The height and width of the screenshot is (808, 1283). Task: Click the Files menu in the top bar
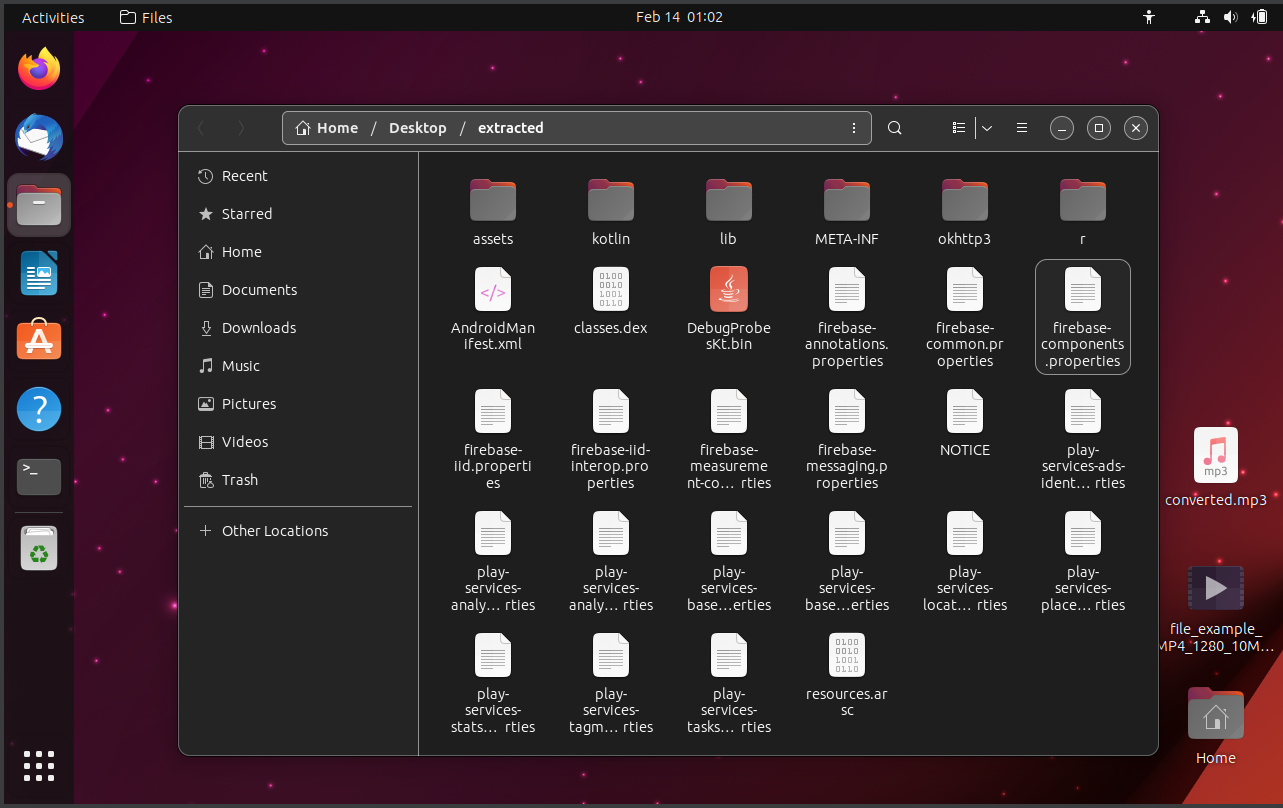[x=145, y=16]
